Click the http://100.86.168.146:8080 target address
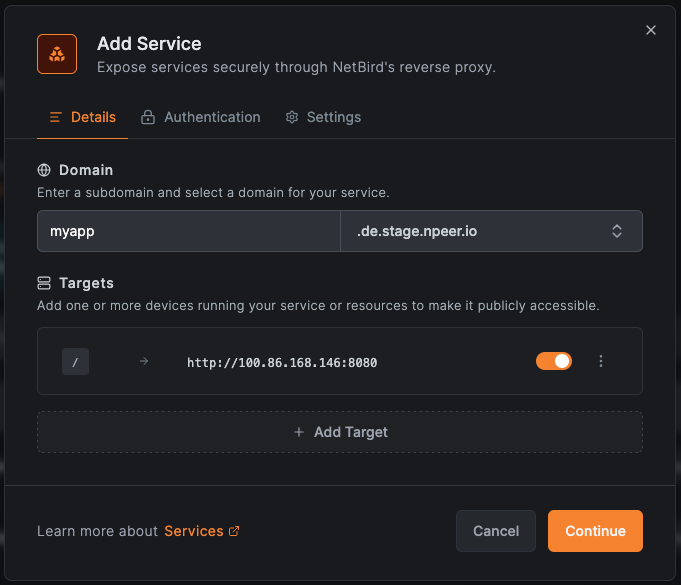 [282, 362]
